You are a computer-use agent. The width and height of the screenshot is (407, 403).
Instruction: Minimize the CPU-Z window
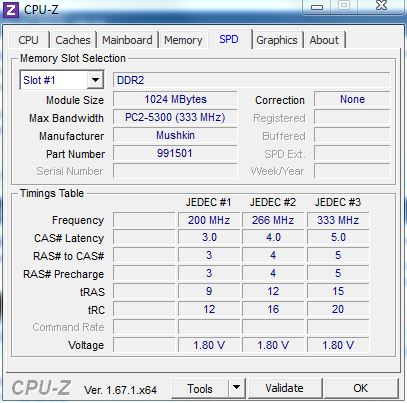pos(317,7)
